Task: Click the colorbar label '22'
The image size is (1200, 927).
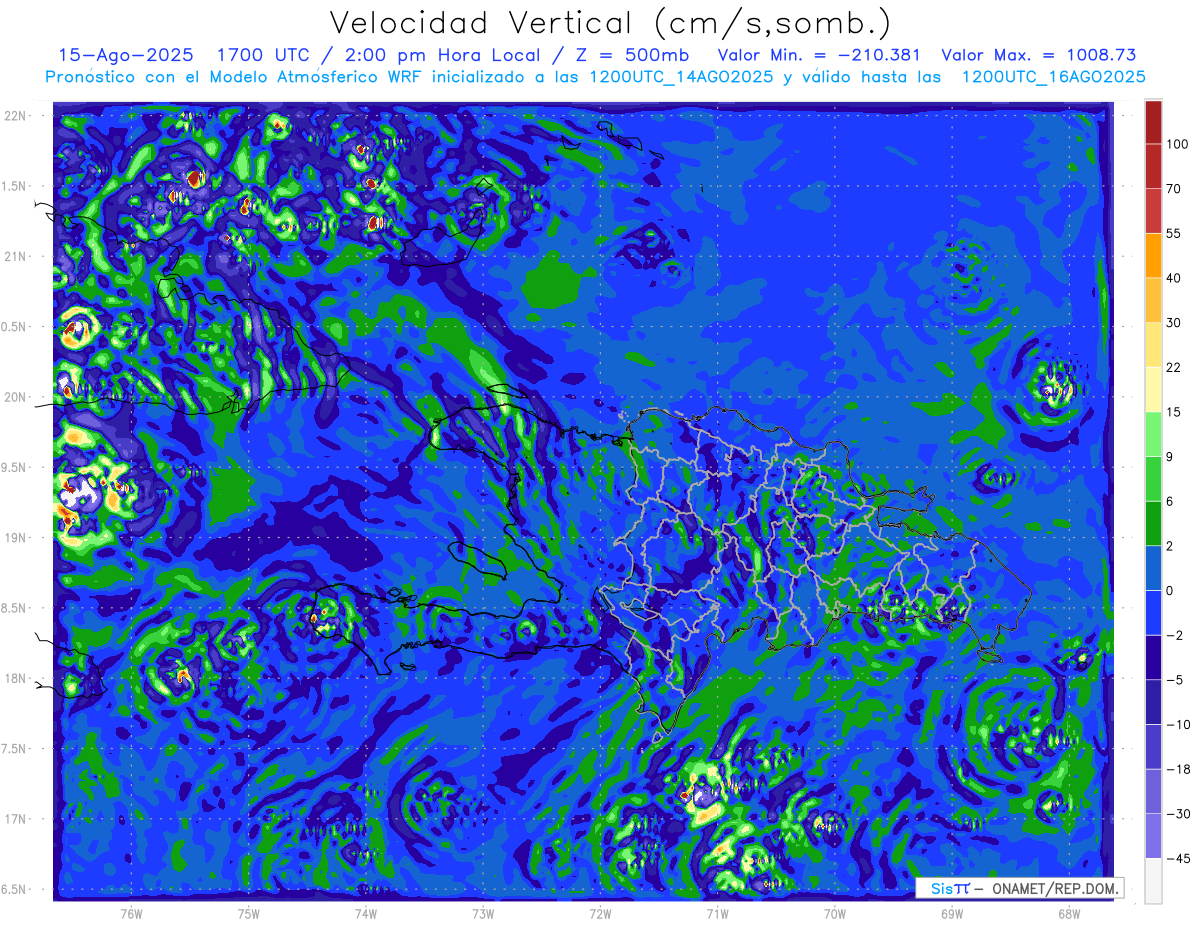Action: click(1174, 367)
